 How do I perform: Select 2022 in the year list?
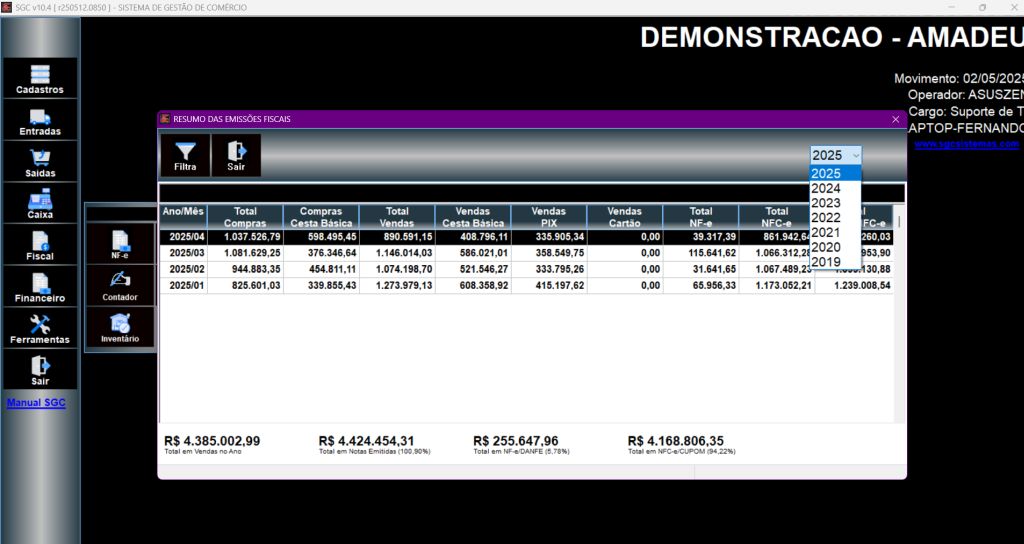coord(835,217)
